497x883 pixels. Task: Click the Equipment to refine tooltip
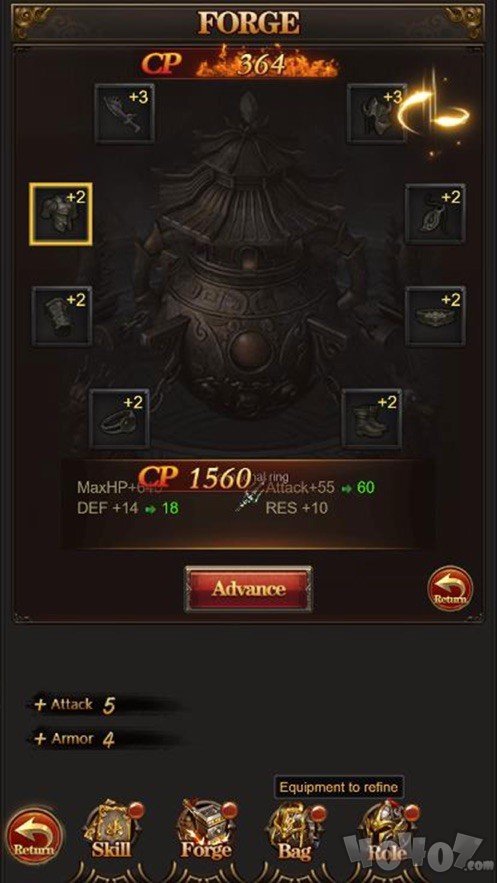[x=339, y=787]
